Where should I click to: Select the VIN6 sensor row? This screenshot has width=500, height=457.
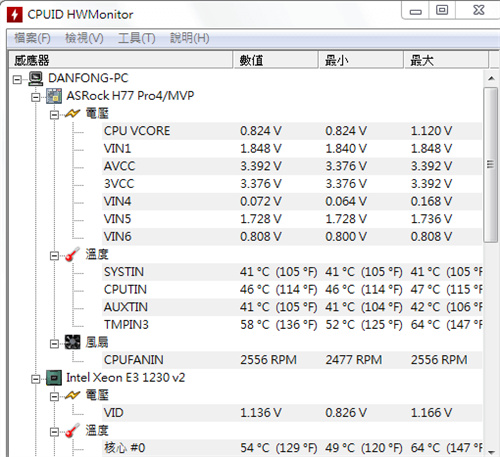point(292,237)
